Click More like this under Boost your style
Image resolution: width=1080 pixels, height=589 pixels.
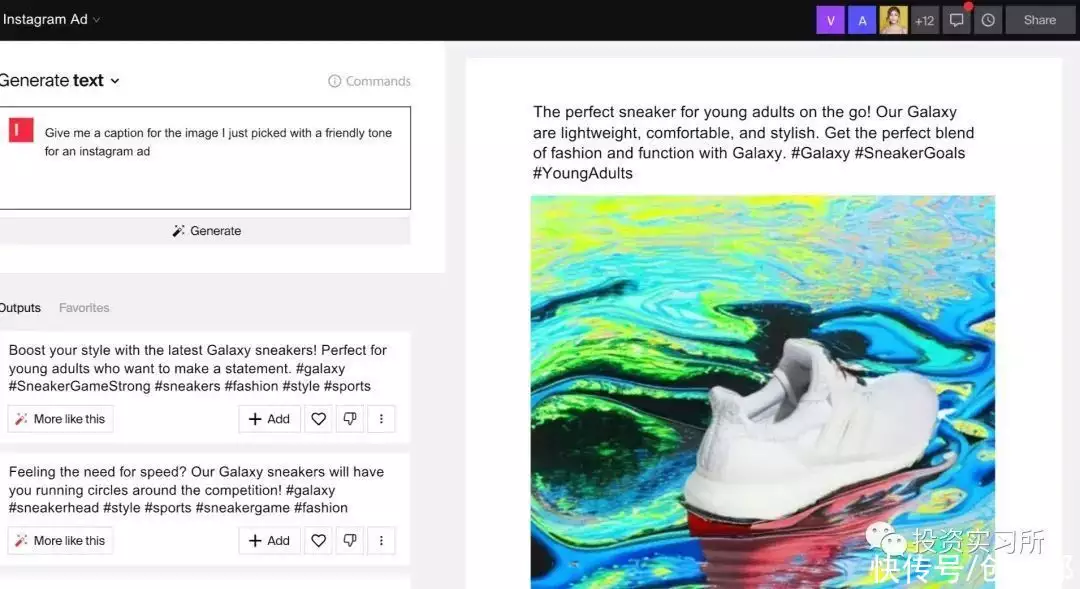pos(61,419)
